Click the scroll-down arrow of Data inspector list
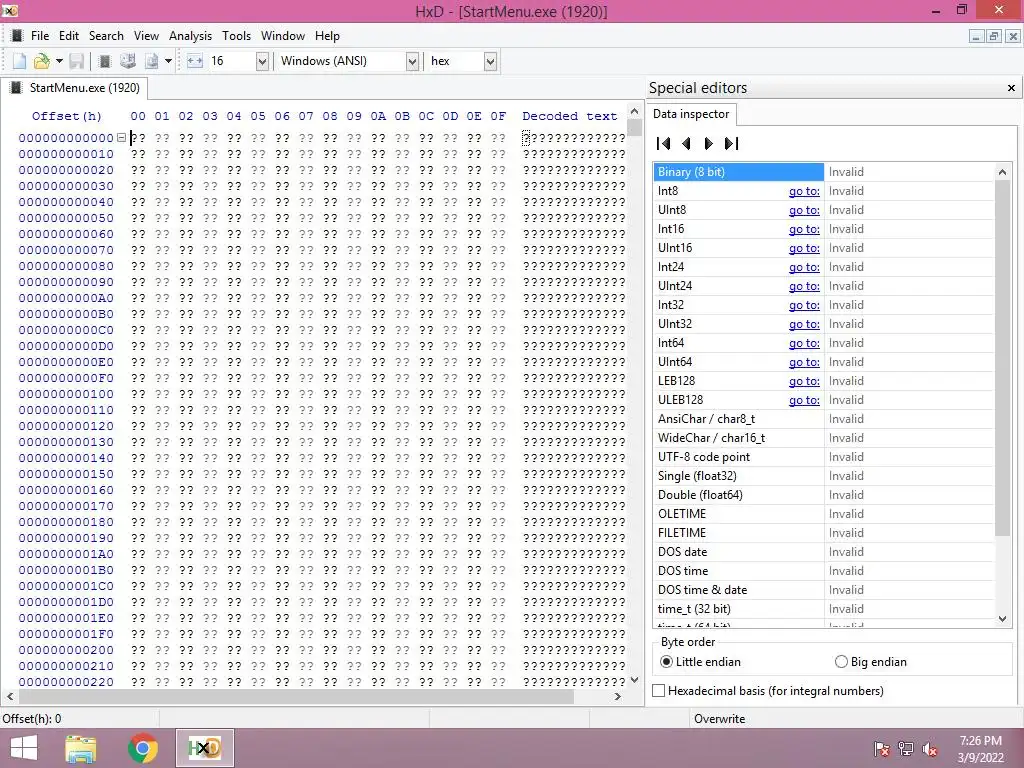Image resolution: width=1024 pixels, height=768 pixels. (x=1002, y=618)
